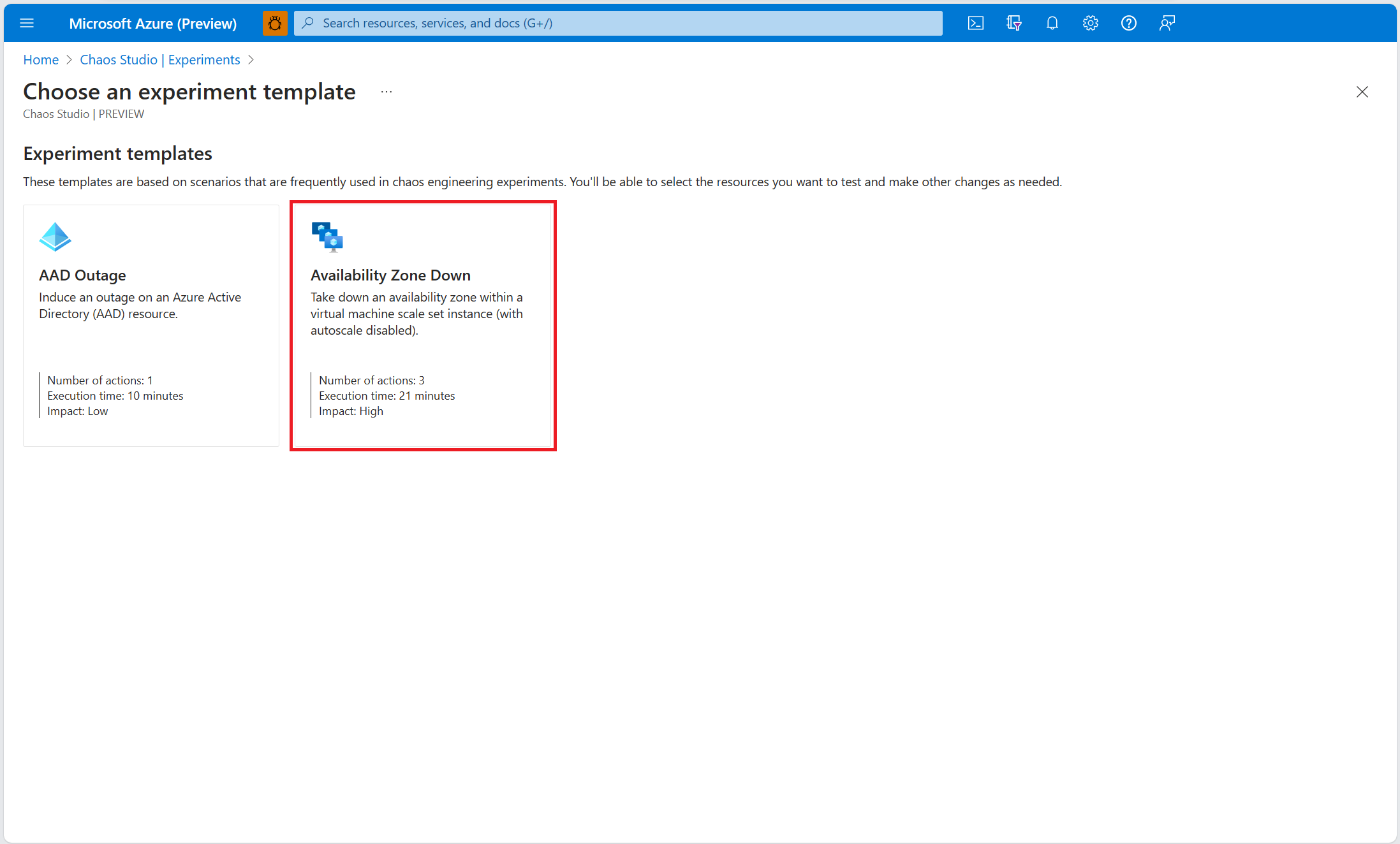Screen dimensions: 1400x844
Task: Select the Availability Zone Down template card
Action: [x=422, y=325]
